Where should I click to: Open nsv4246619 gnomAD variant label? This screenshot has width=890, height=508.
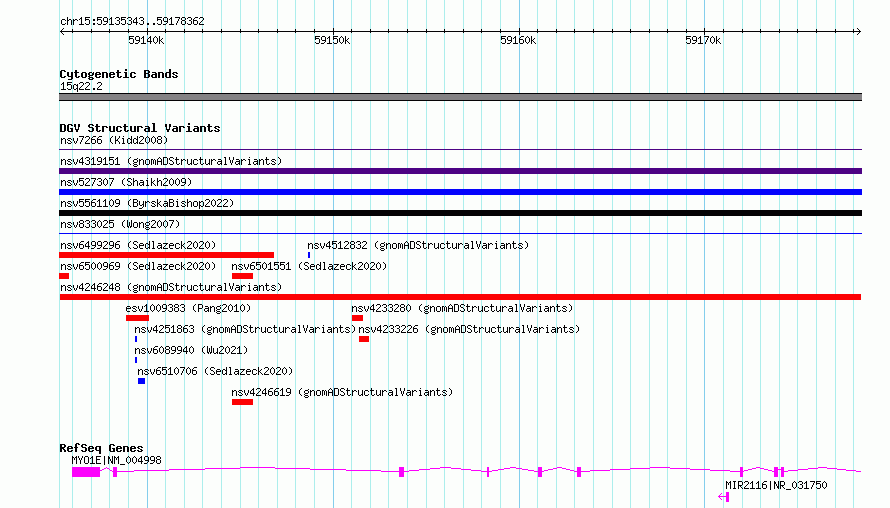342,392
